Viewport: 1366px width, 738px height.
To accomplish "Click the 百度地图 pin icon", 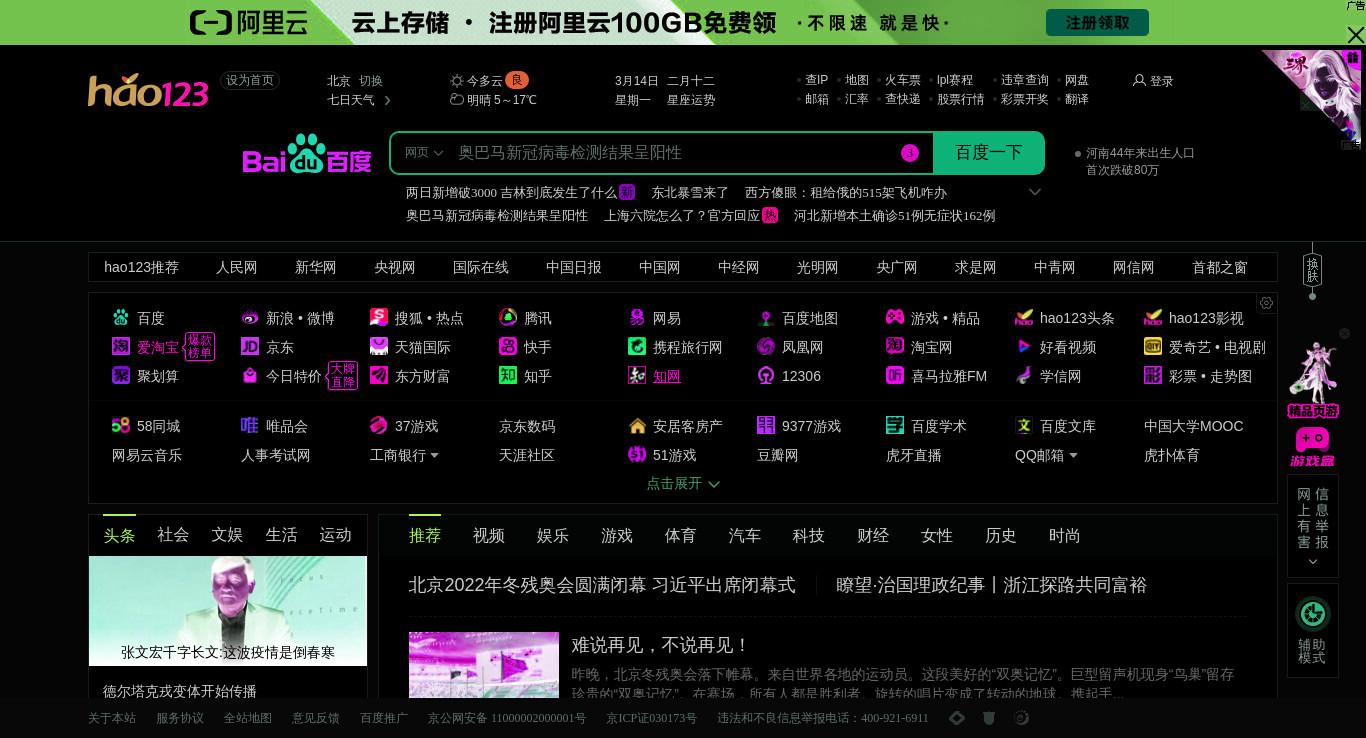I will (766, 318).
